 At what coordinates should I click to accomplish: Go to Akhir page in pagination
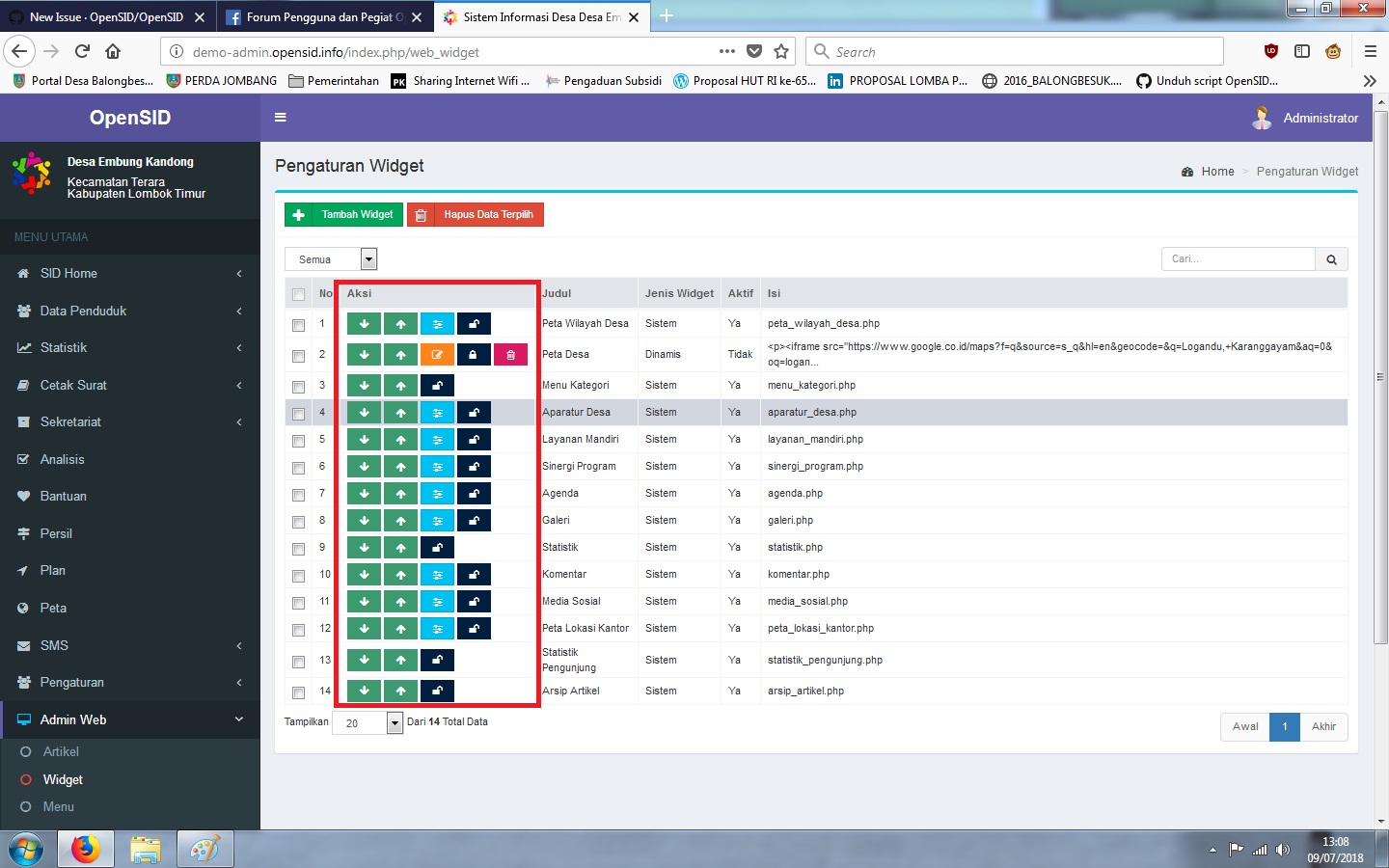(1323, 726)
